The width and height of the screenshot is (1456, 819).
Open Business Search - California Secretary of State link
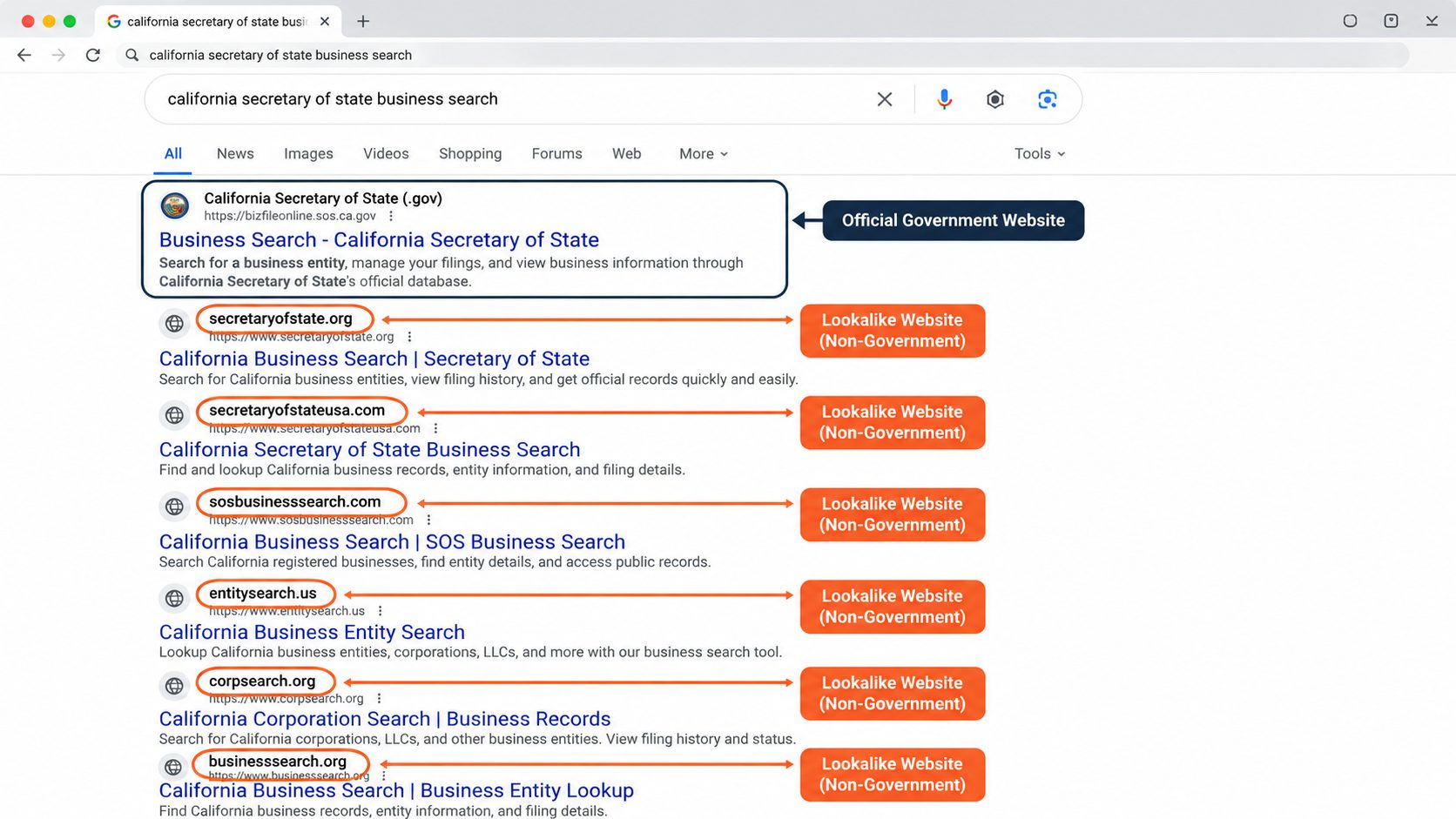[379, 239]
